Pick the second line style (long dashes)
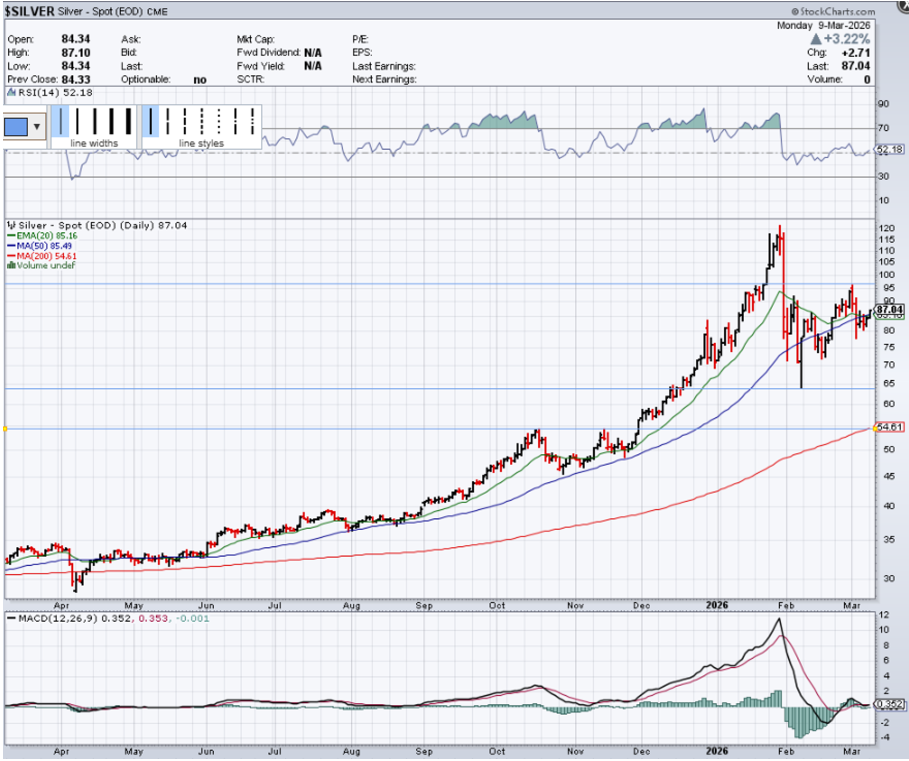Screen dimensions: 909x761 [x=169, y=121]
